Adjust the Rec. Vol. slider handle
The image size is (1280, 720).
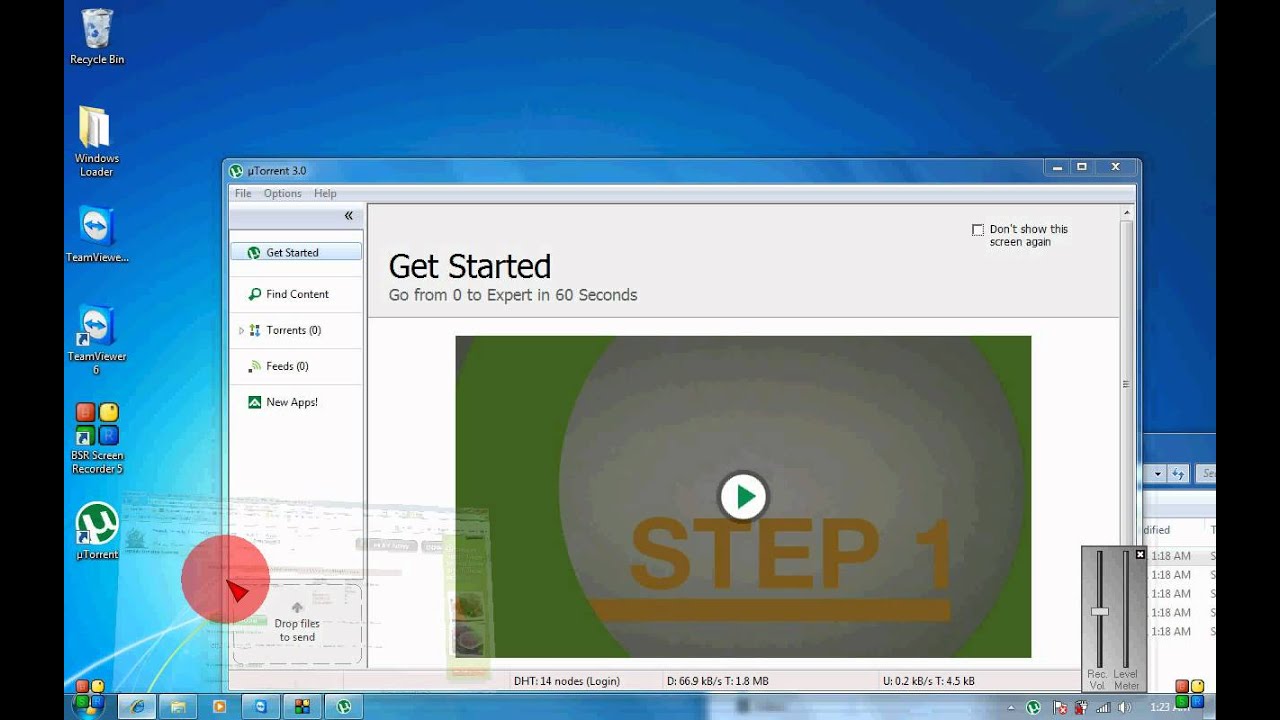tap(1099, 611)
